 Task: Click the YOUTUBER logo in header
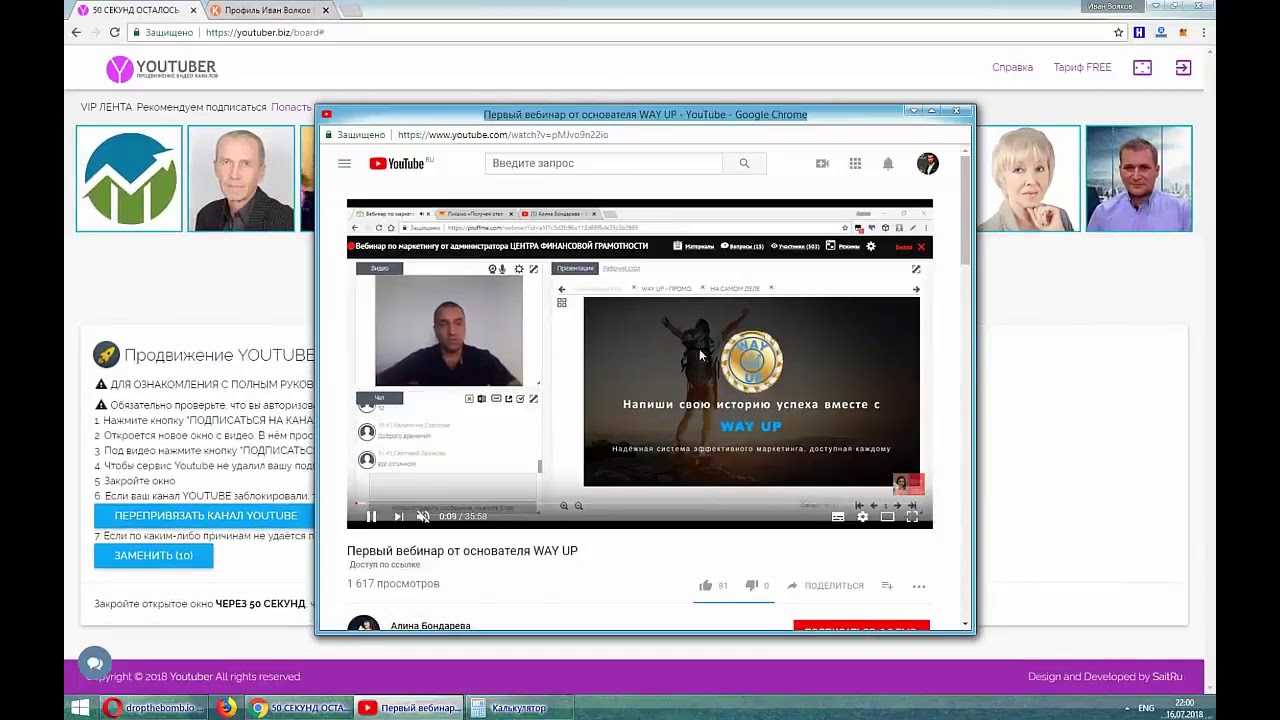161,68
